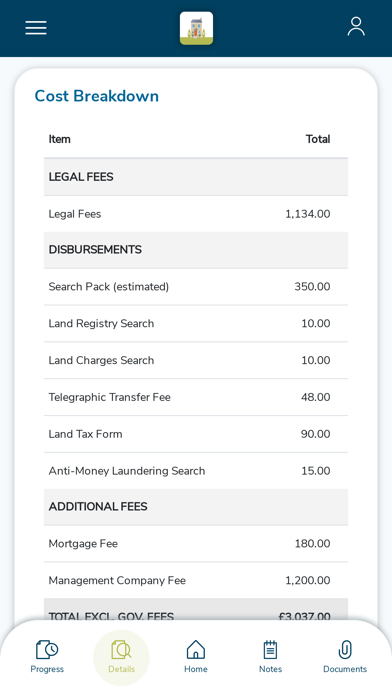Image resolution: width=392 pixels, height=696 pixels.
Task: Open Documents paperclip icon
Action: [x=345, y=650]
